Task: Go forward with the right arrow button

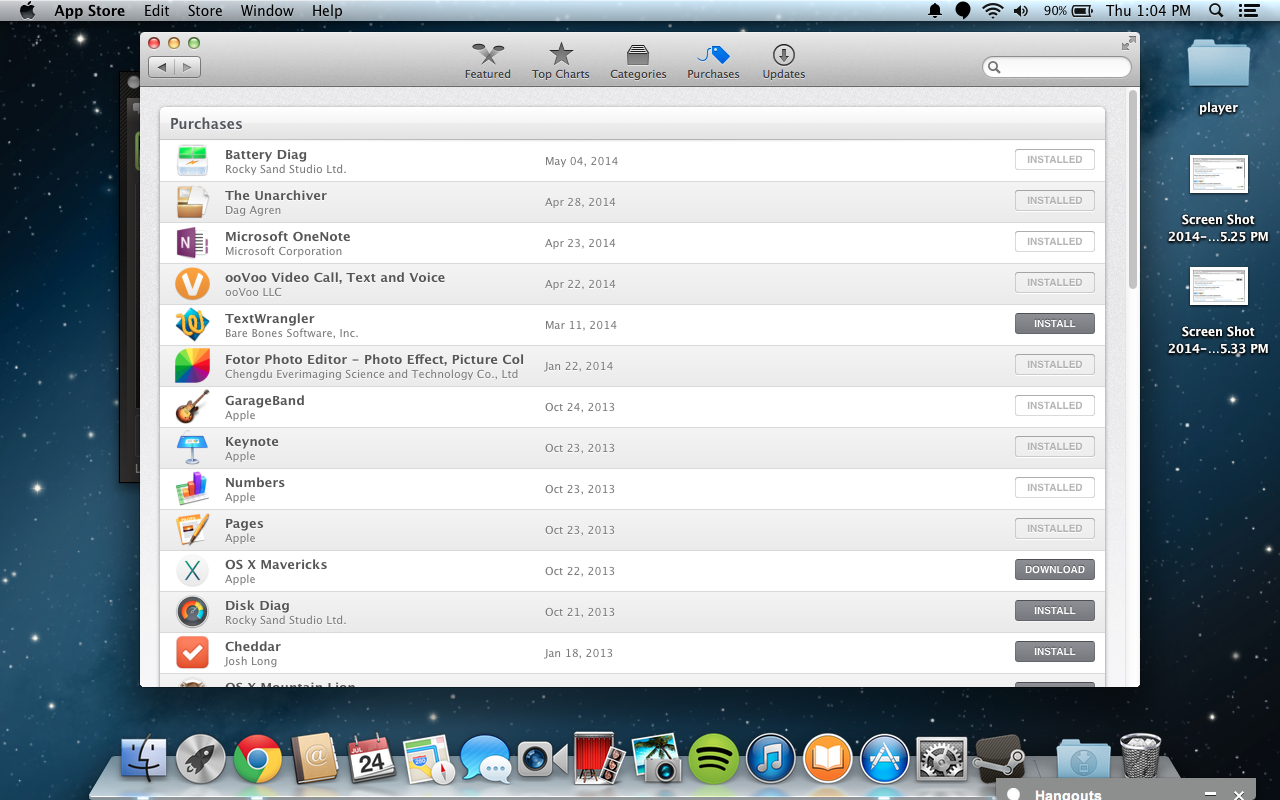Action: [188, 67]
